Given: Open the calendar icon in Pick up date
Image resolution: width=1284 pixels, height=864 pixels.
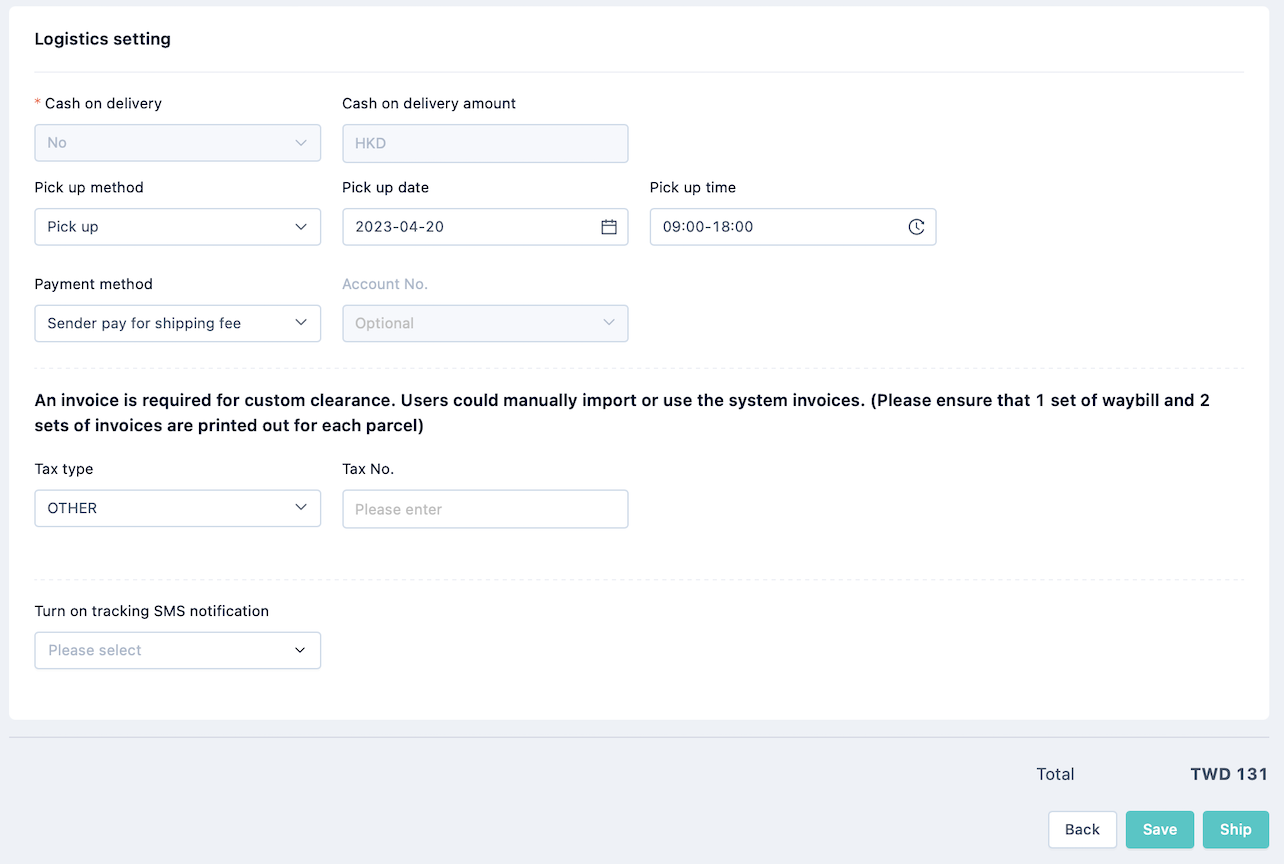Looking at the screenshot, I should 608,227.
